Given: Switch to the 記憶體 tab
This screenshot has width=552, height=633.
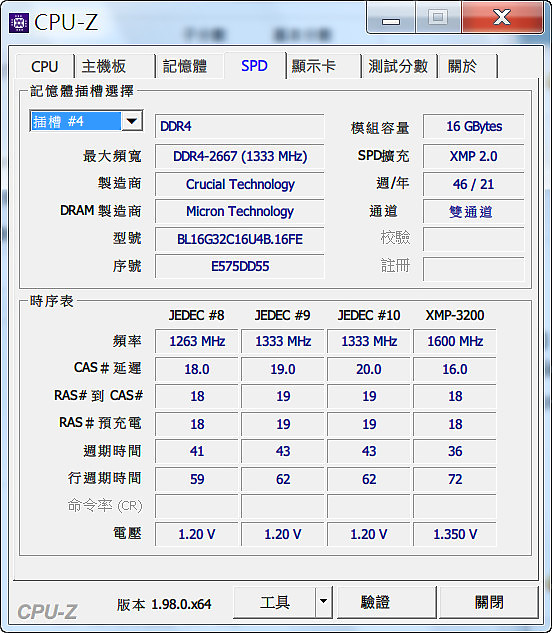Looking at the screenshot, I should click(x=189, y=66).
